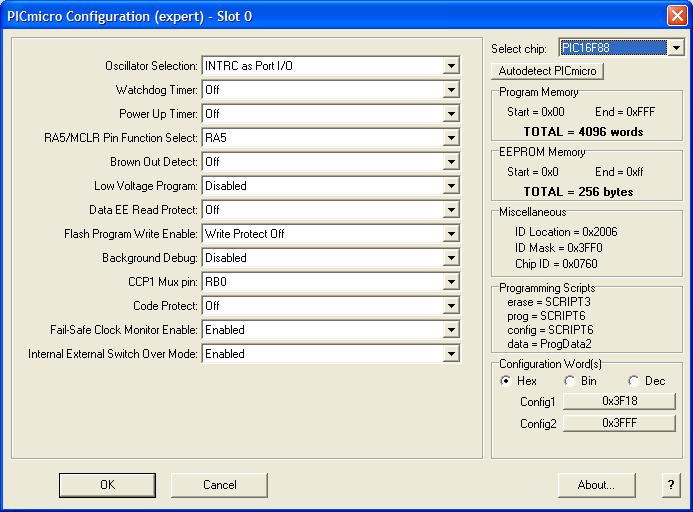Click the prog = SCRIPT6 entry
The width and height of the screenshot is (693, 512).
[x=546, y=316]
